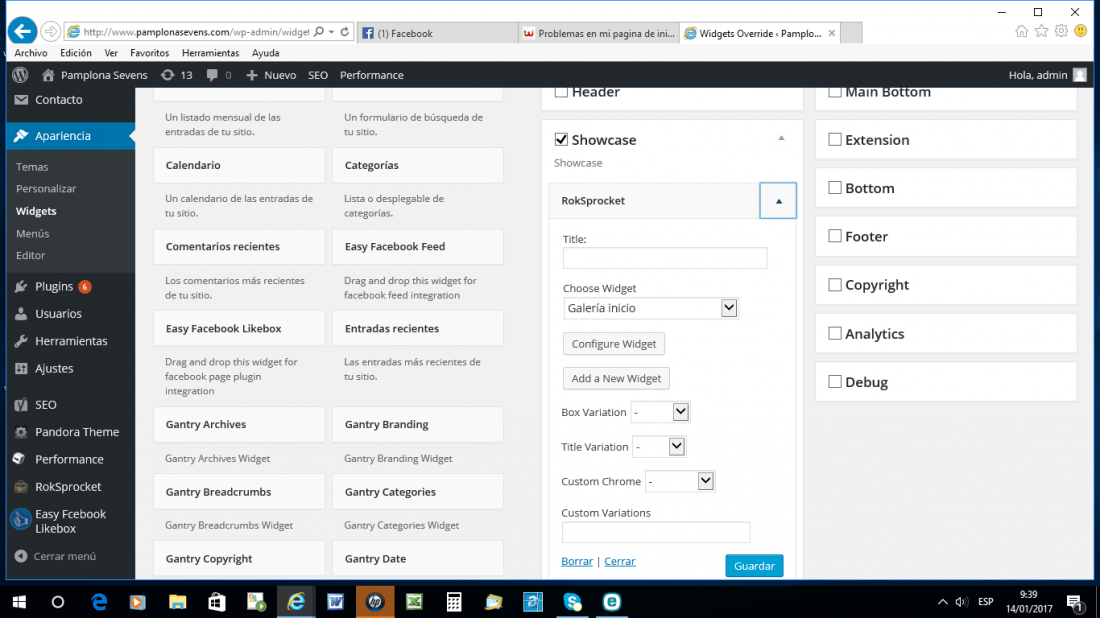Open HP app from taskbar
Viewport: 1100px width, 618px height.
375,602
